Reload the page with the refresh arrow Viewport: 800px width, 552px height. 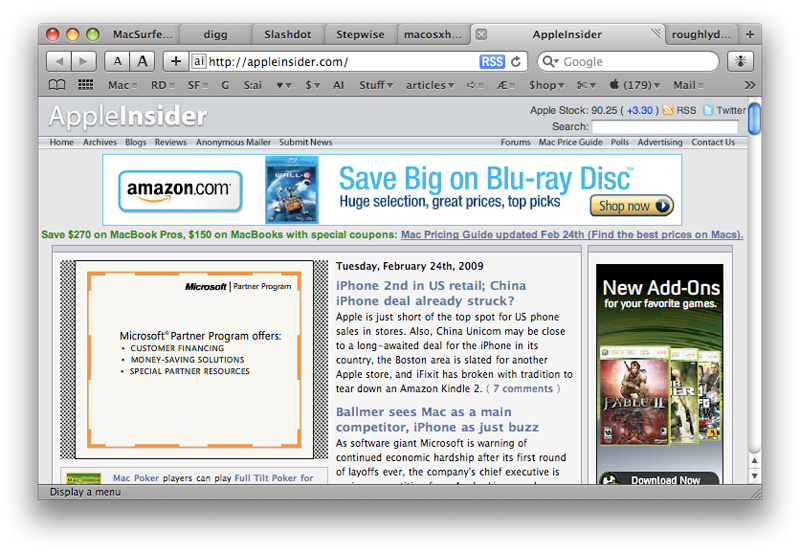[516, 62]
